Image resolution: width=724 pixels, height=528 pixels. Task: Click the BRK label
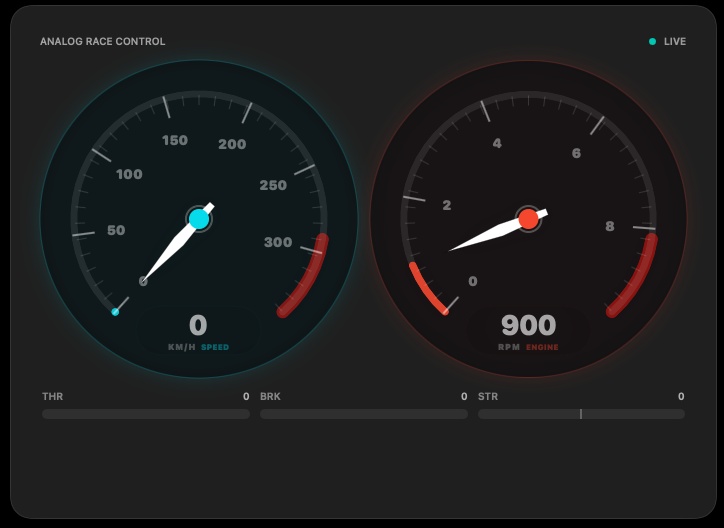point(270,396)
